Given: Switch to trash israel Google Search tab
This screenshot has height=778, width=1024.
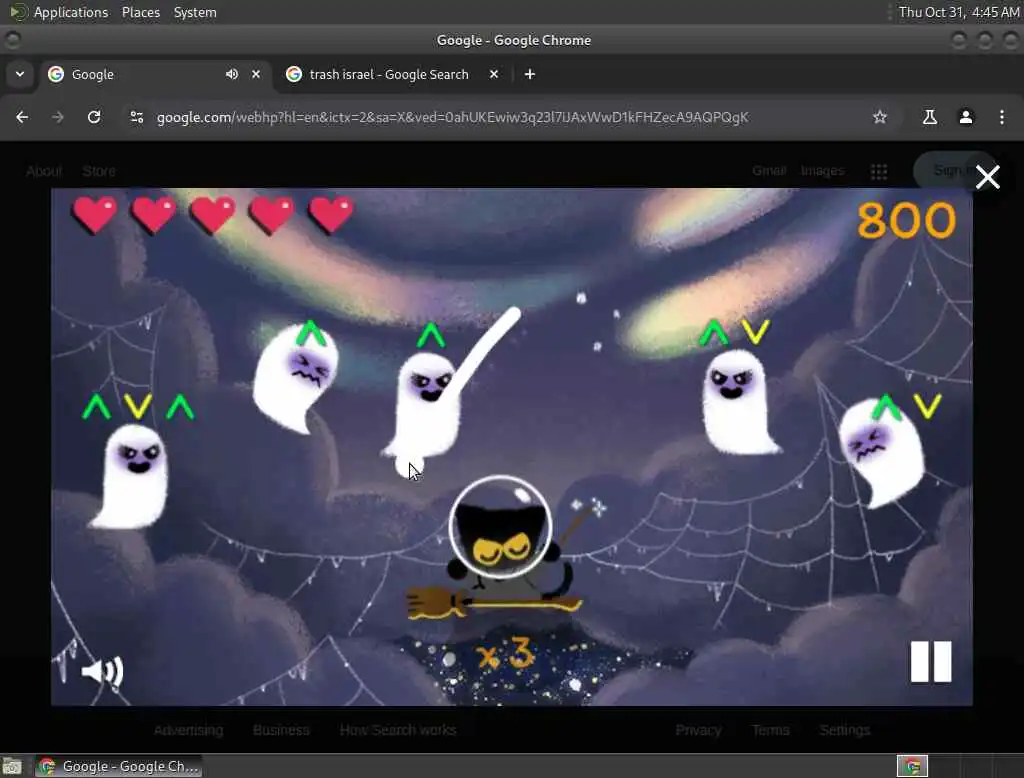Looking at the screenshot, I should coord(389,74).
